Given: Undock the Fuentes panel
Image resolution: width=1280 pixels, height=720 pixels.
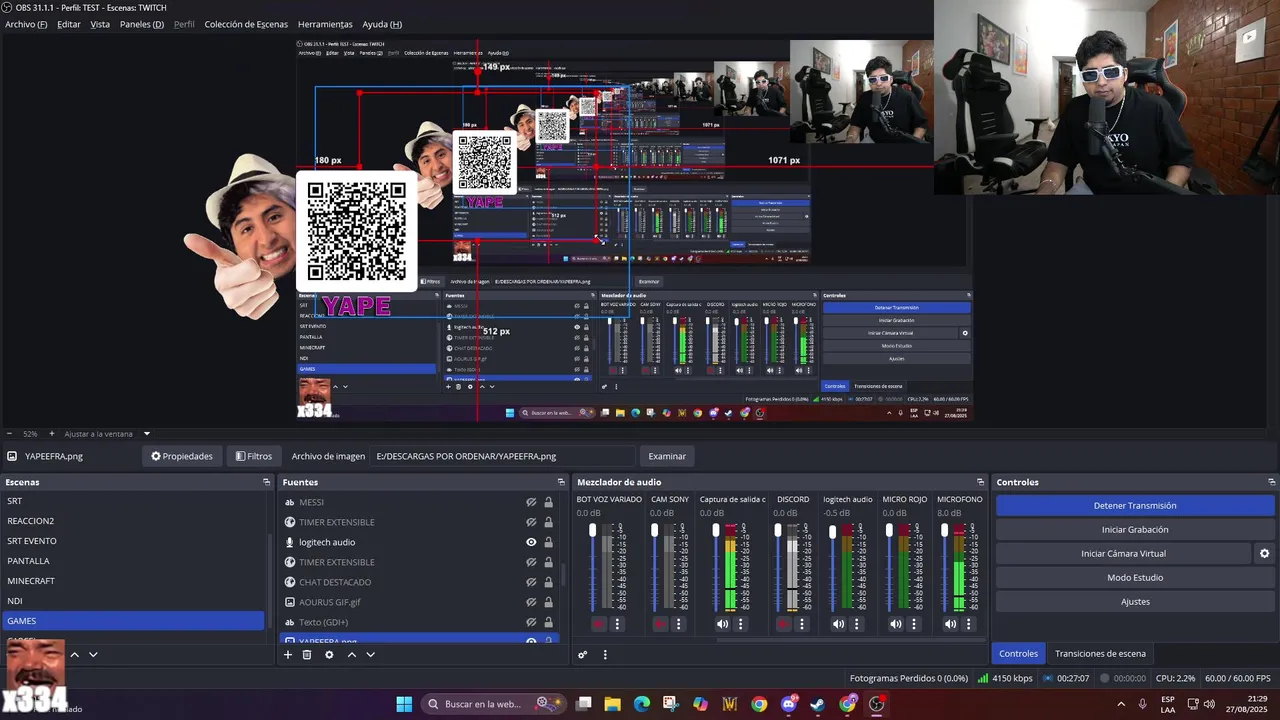Looking at the screenshot, I should click(x=561, y=482).
